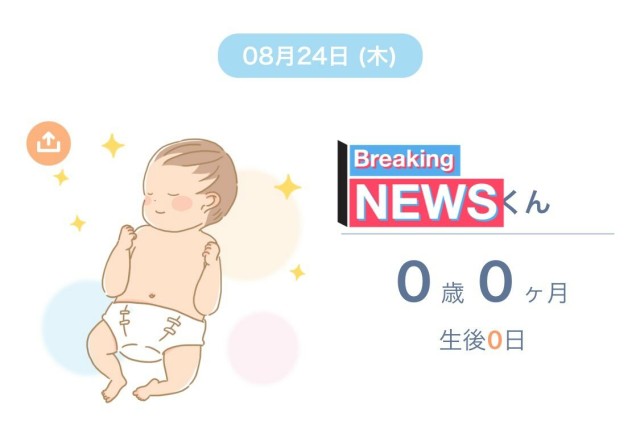This screenshot has width=640, height=446.
Task: Tap the large yellow sparkle near baby's head
Action: 113,145
